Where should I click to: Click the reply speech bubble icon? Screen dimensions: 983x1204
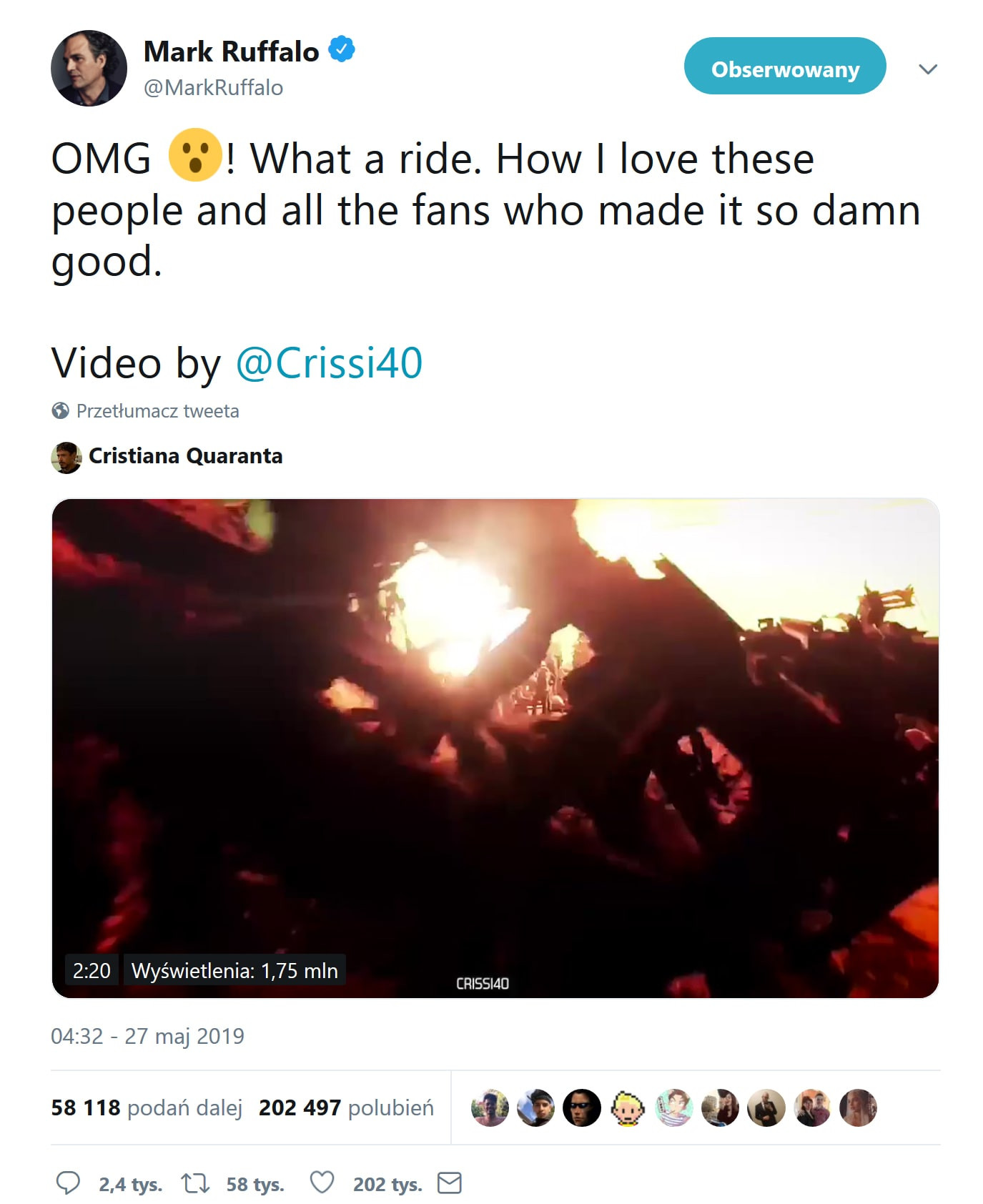click(68, 1183)
